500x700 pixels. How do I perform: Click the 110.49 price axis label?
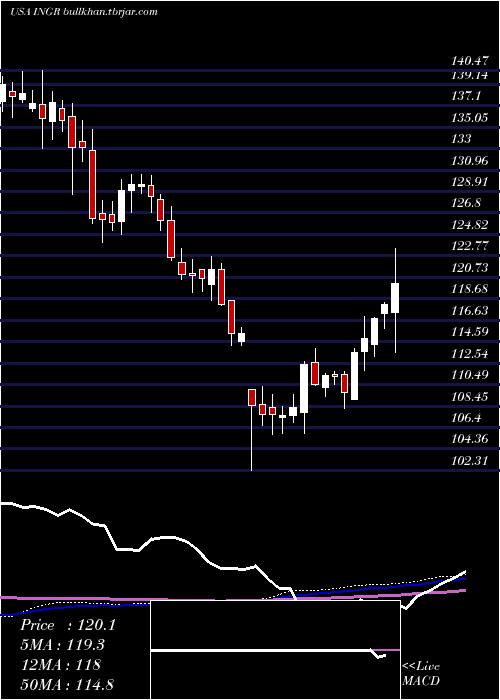pyautogui.click(x=469, y=375)
